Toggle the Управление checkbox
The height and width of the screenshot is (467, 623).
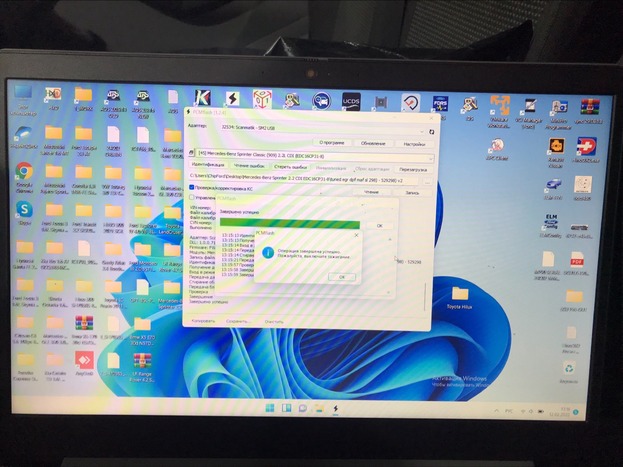(x=192, y=198)
